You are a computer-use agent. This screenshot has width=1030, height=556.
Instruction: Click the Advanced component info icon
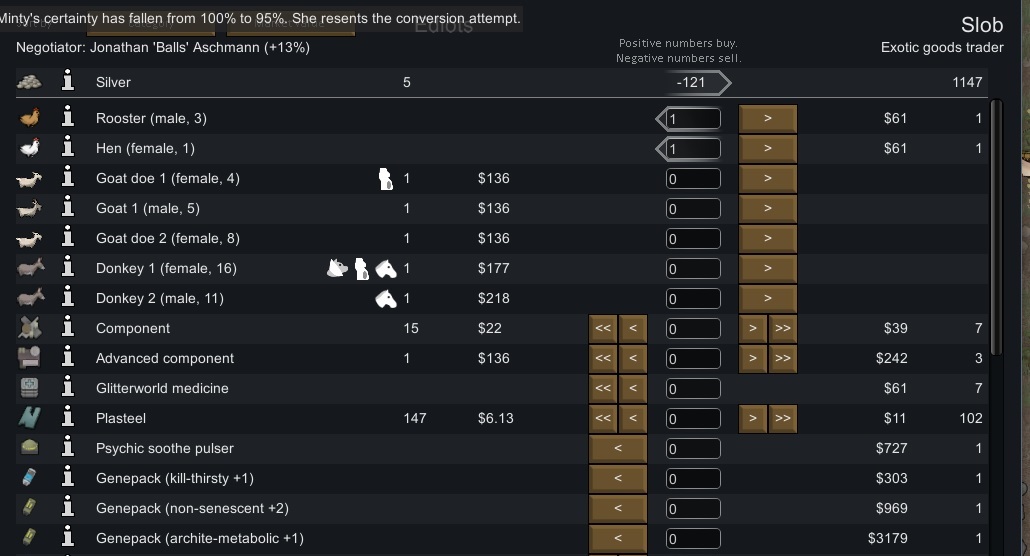[68, 358]
